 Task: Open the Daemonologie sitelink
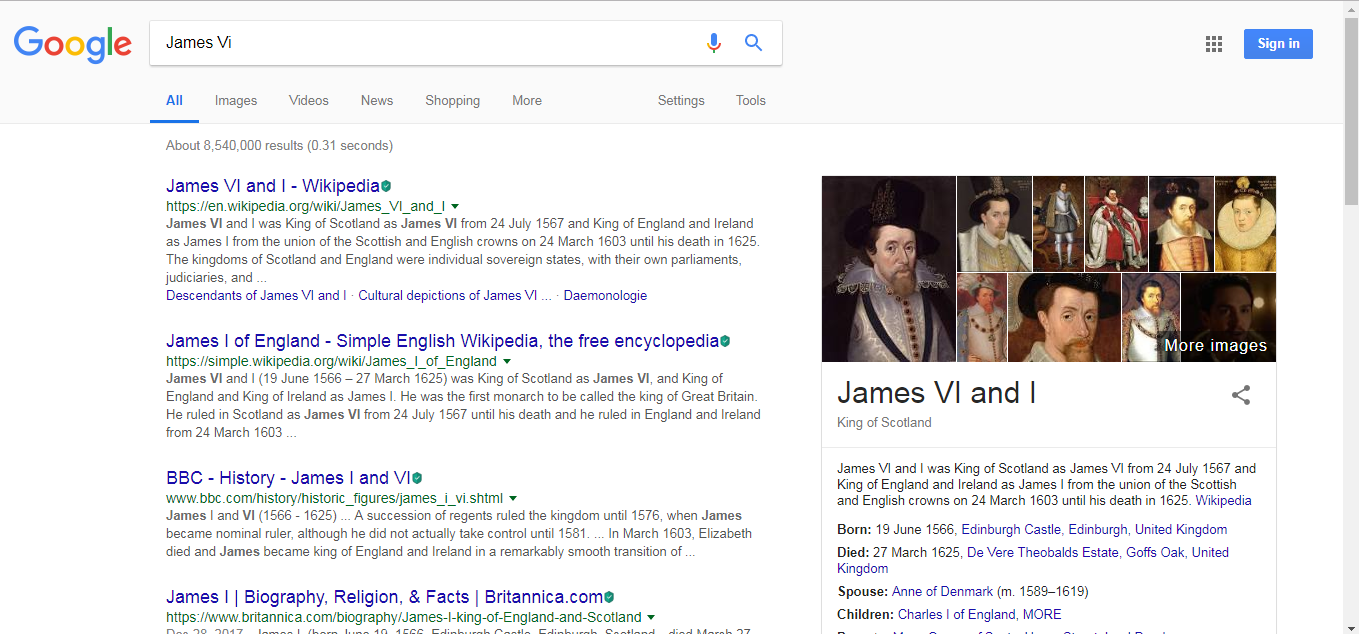(605, 295)
